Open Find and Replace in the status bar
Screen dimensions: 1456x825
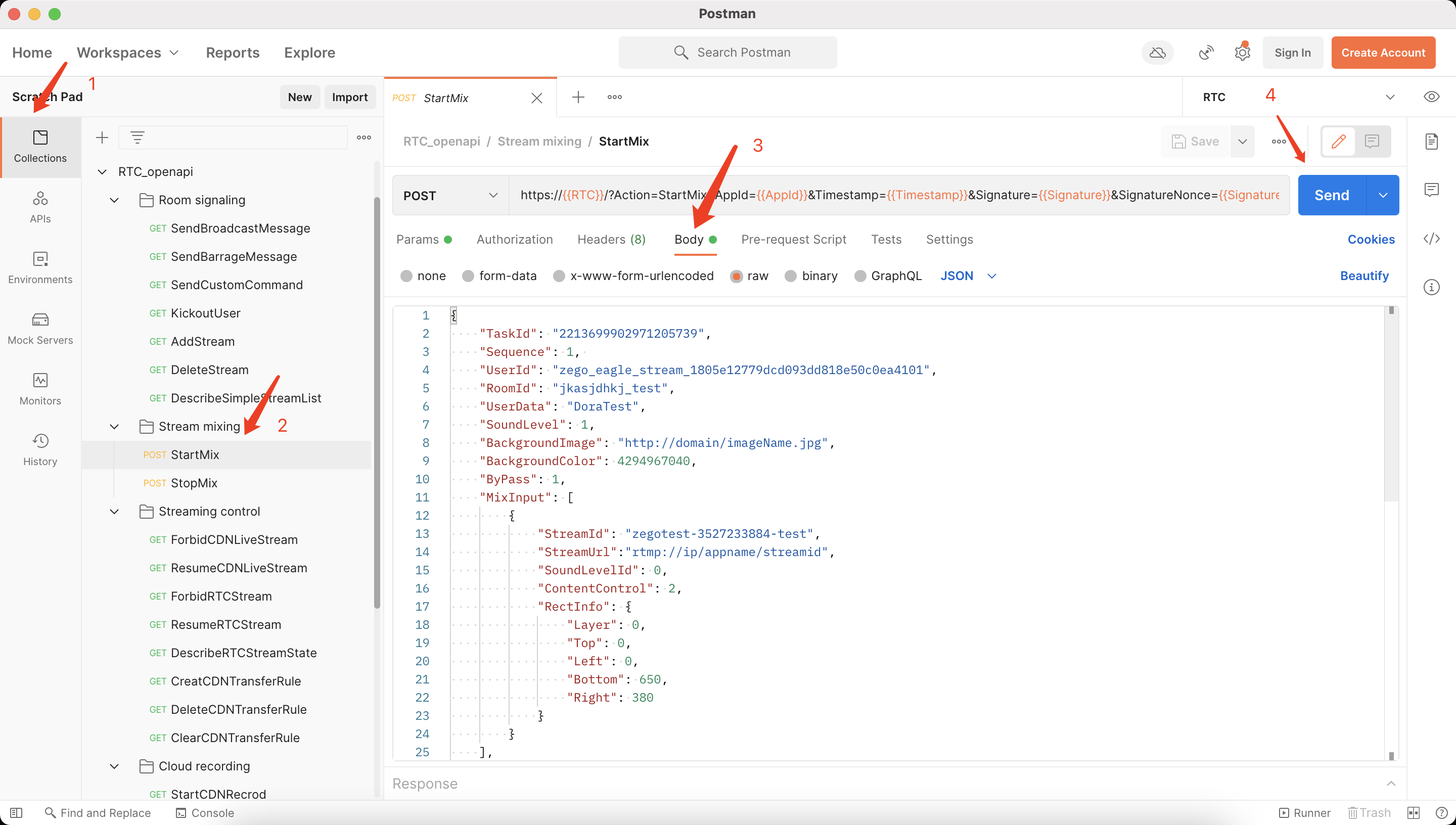[98, 812]
